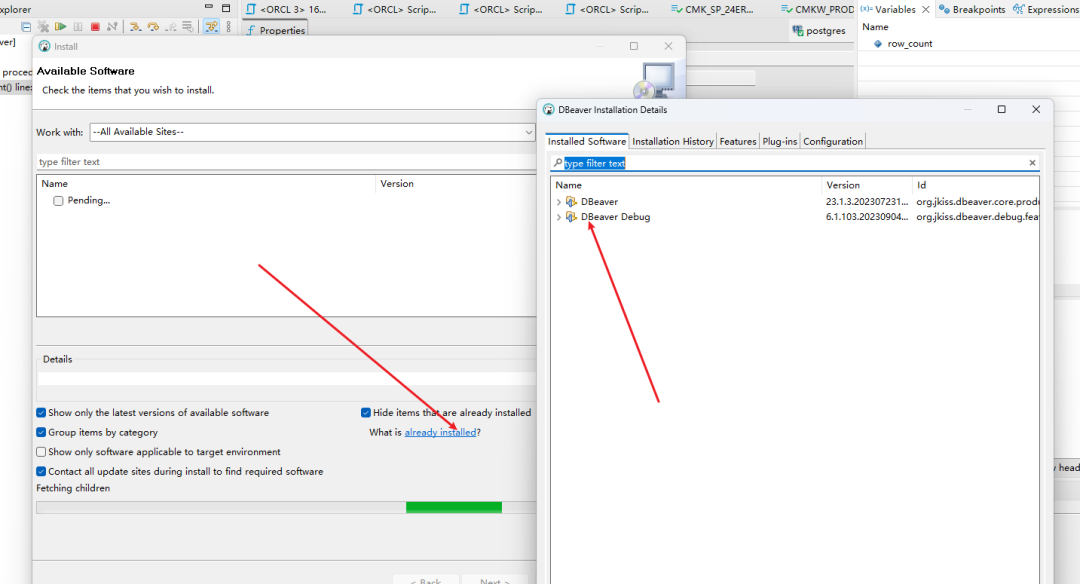This screenshot has width=1080, height=584.
Task: Open Plug-ins tab
Action: click(x=779, y=141)
